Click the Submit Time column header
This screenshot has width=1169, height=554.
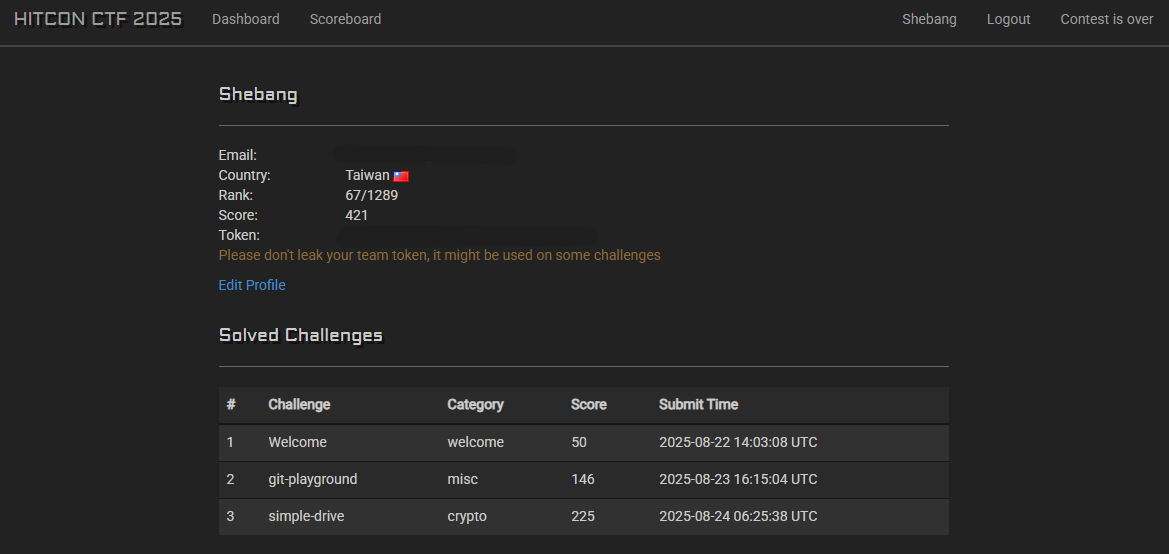tap(698, 404)
